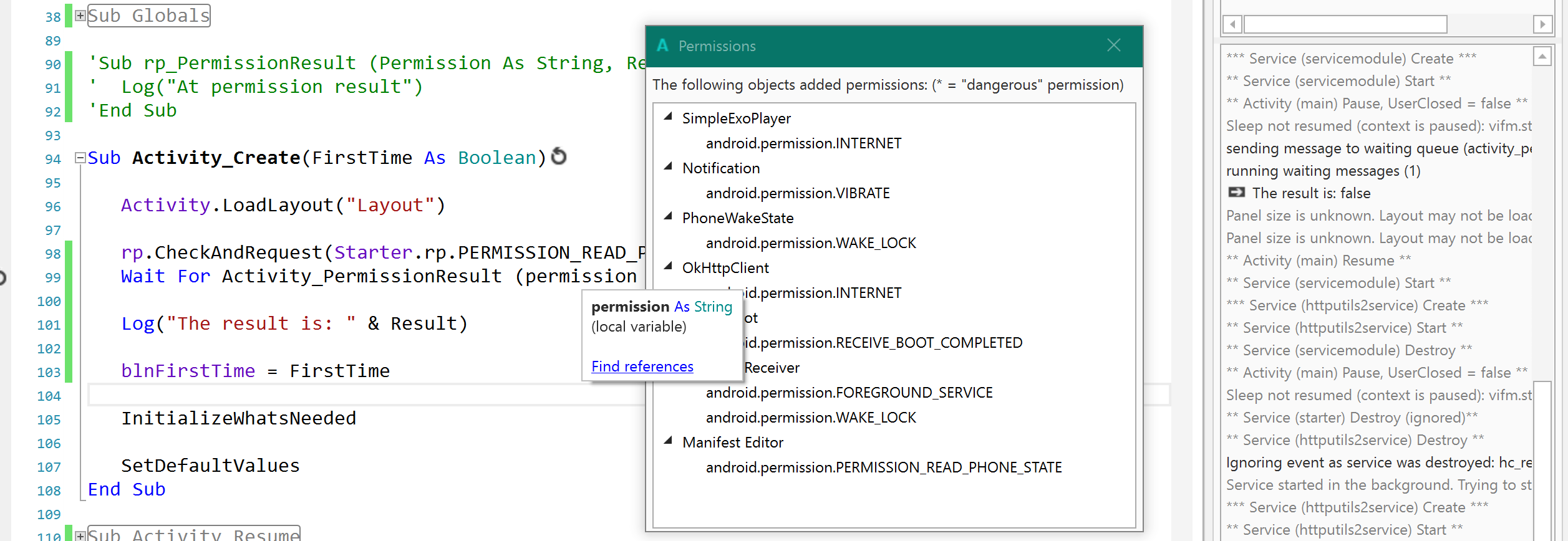Screen dimensions: 1568x541
Task: Open Find references link in tooltip
Action: pyautogui.click(x=642, y=366)
